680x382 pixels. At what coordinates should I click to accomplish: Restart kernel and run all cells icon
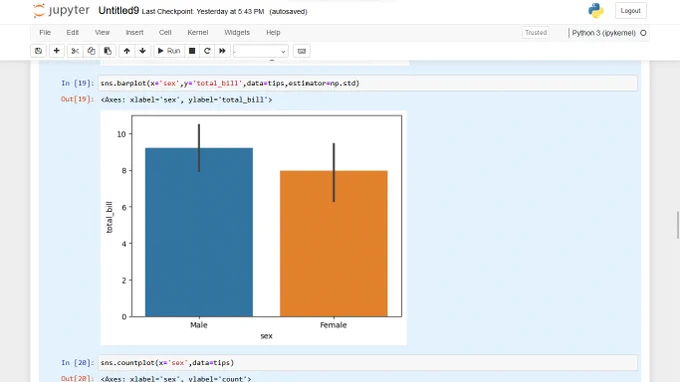222,51
